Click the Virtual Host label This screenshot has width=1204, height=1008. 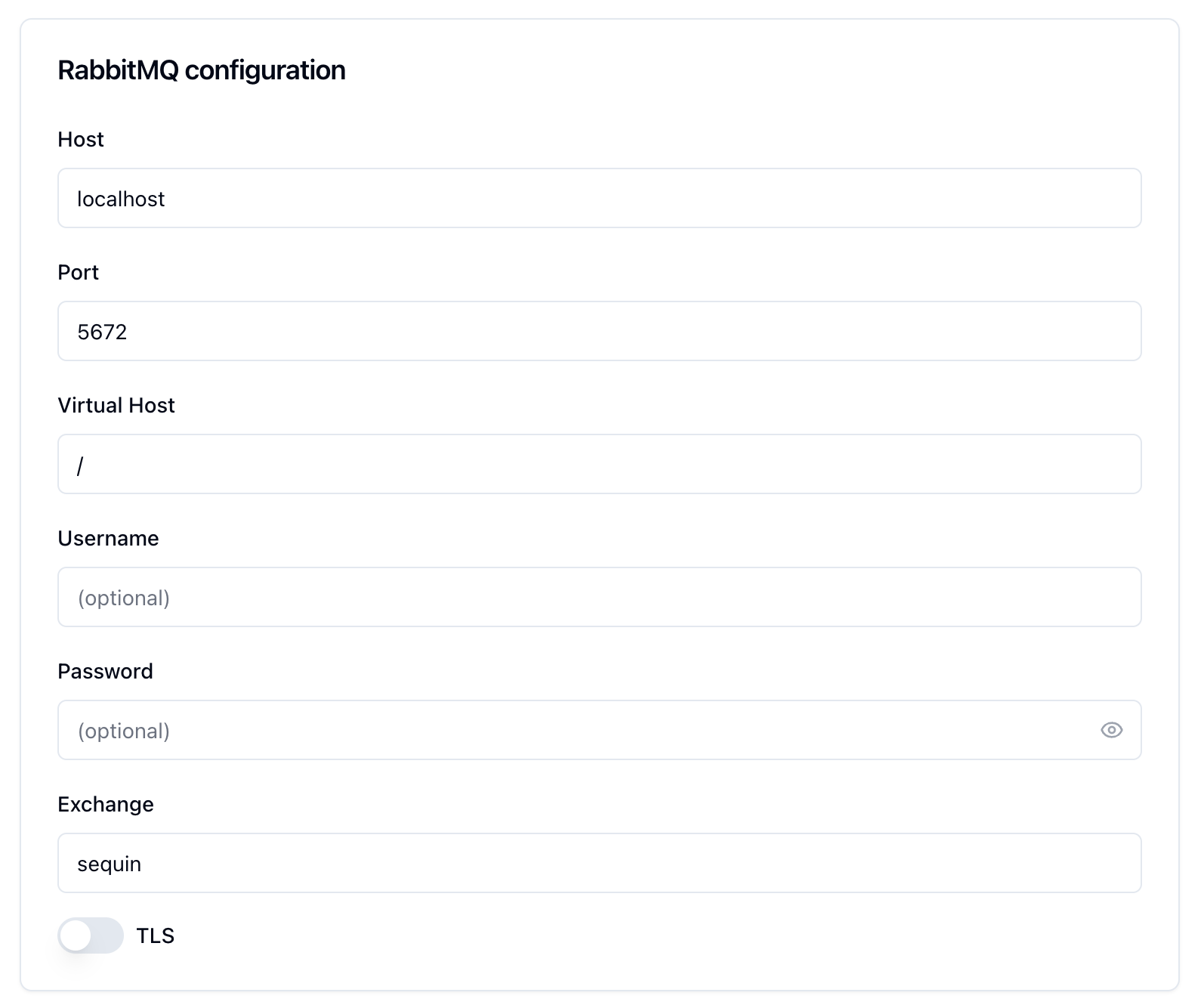coord(116,405)
